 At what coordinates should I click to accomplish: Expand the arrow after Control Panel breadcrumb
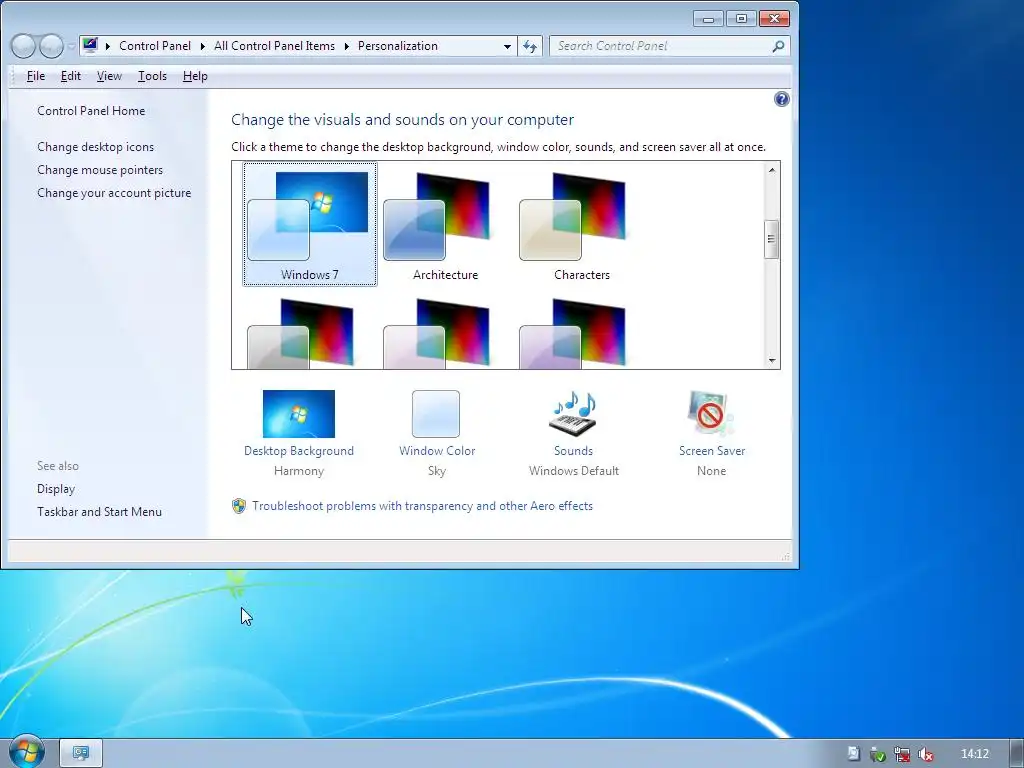pos(202,46)
